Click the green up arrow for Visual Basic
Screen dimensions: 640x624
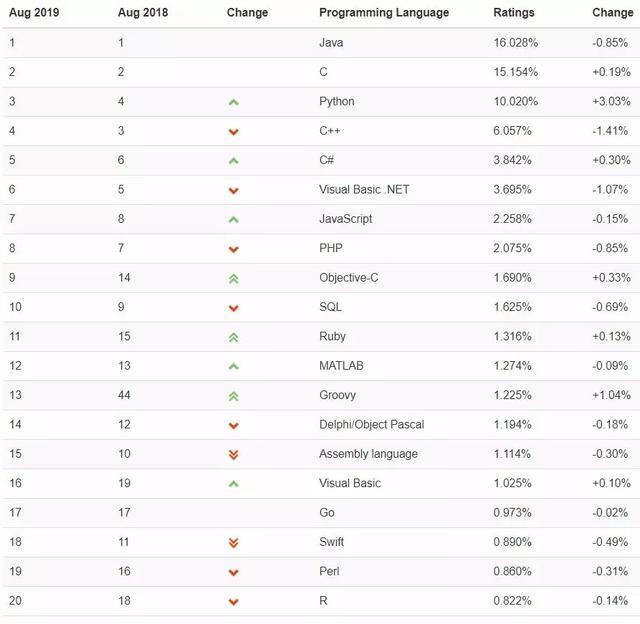pos(233,484)
